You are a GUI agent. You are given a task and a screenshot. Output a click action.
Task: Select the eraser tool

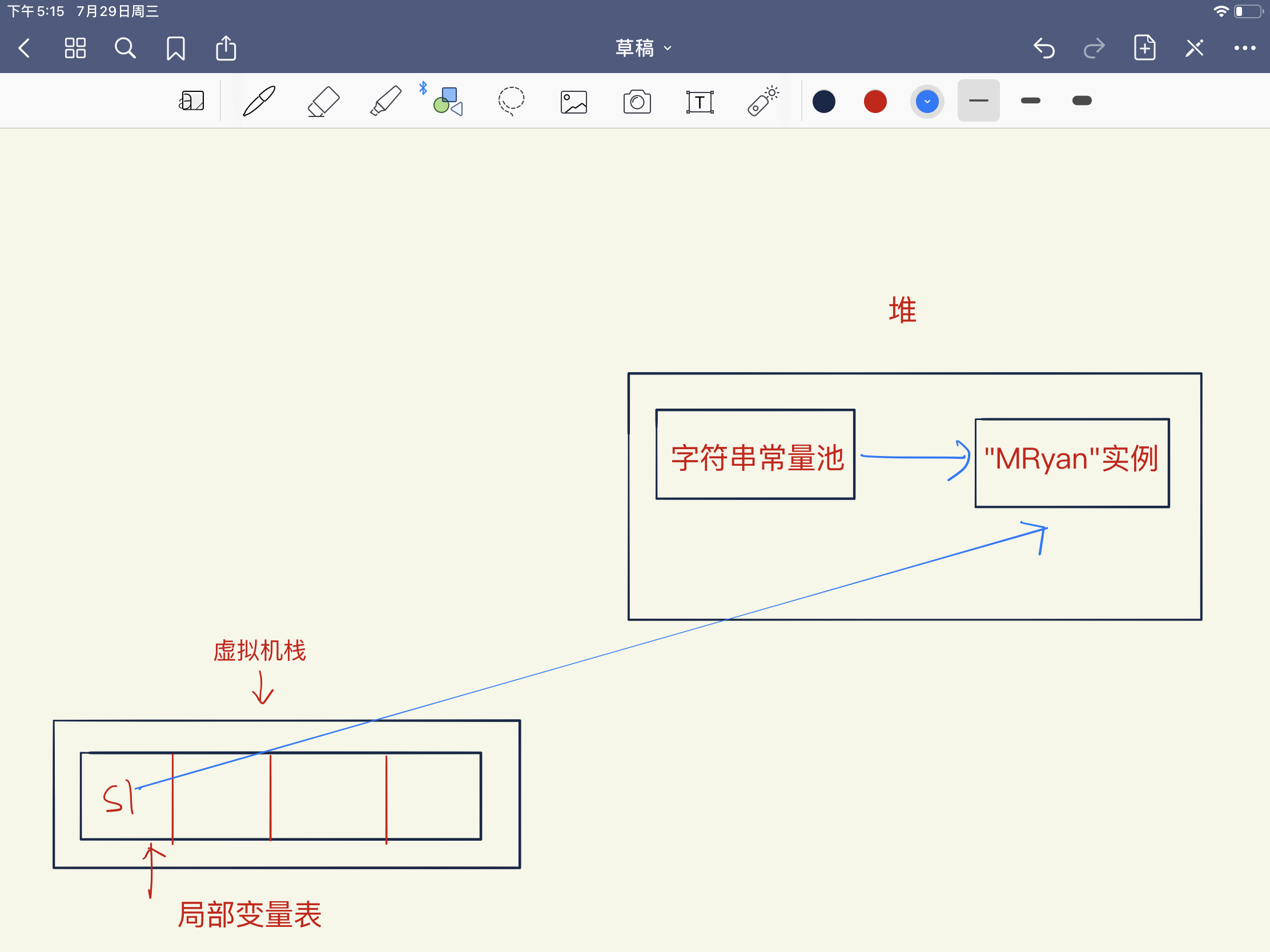point(323,100)
